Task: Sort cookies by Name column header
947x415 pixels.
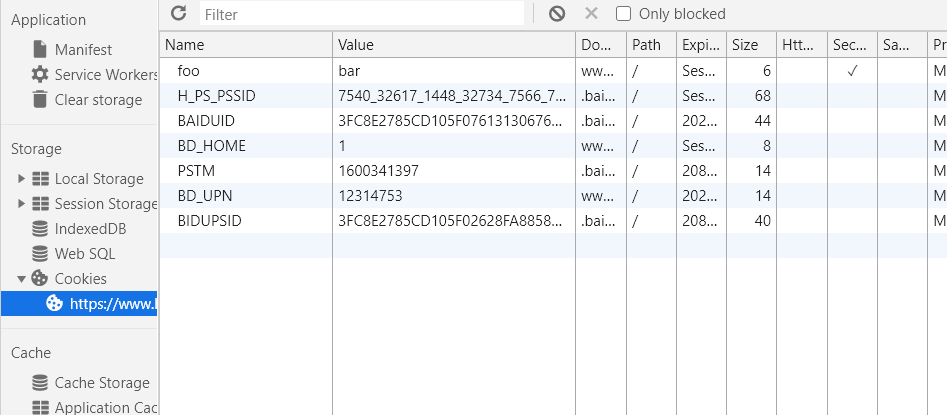Action: tap(245, 45)
